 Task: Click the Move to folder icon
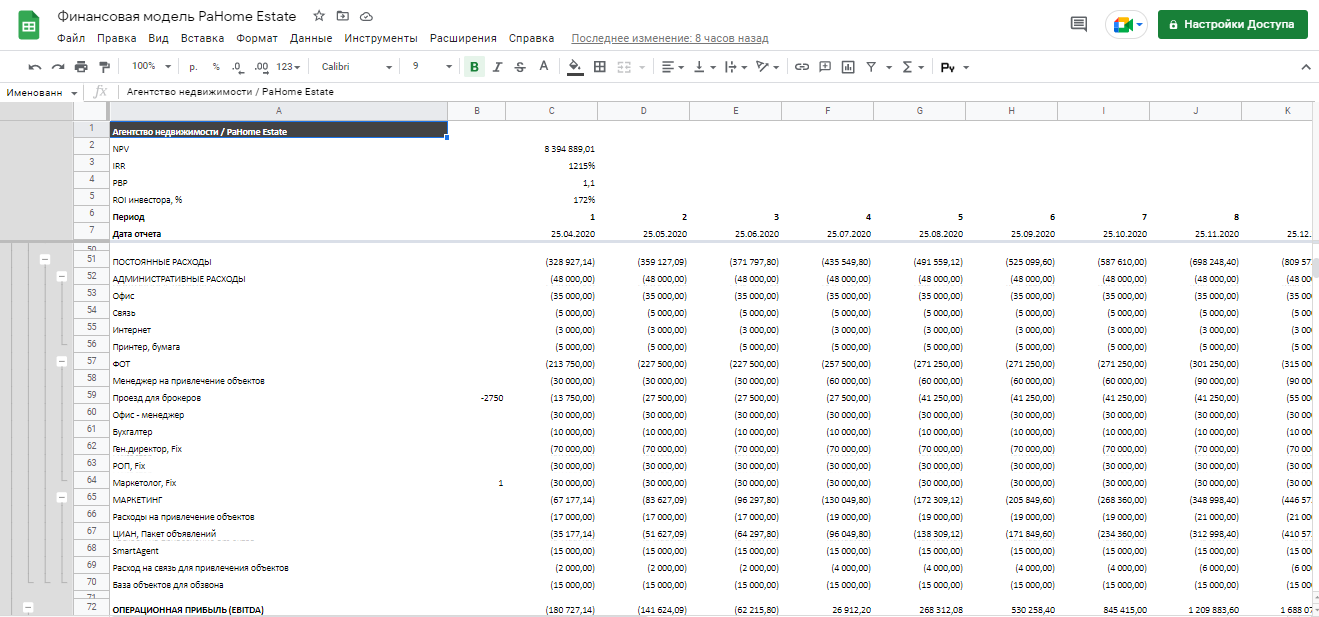click(343, 16)
